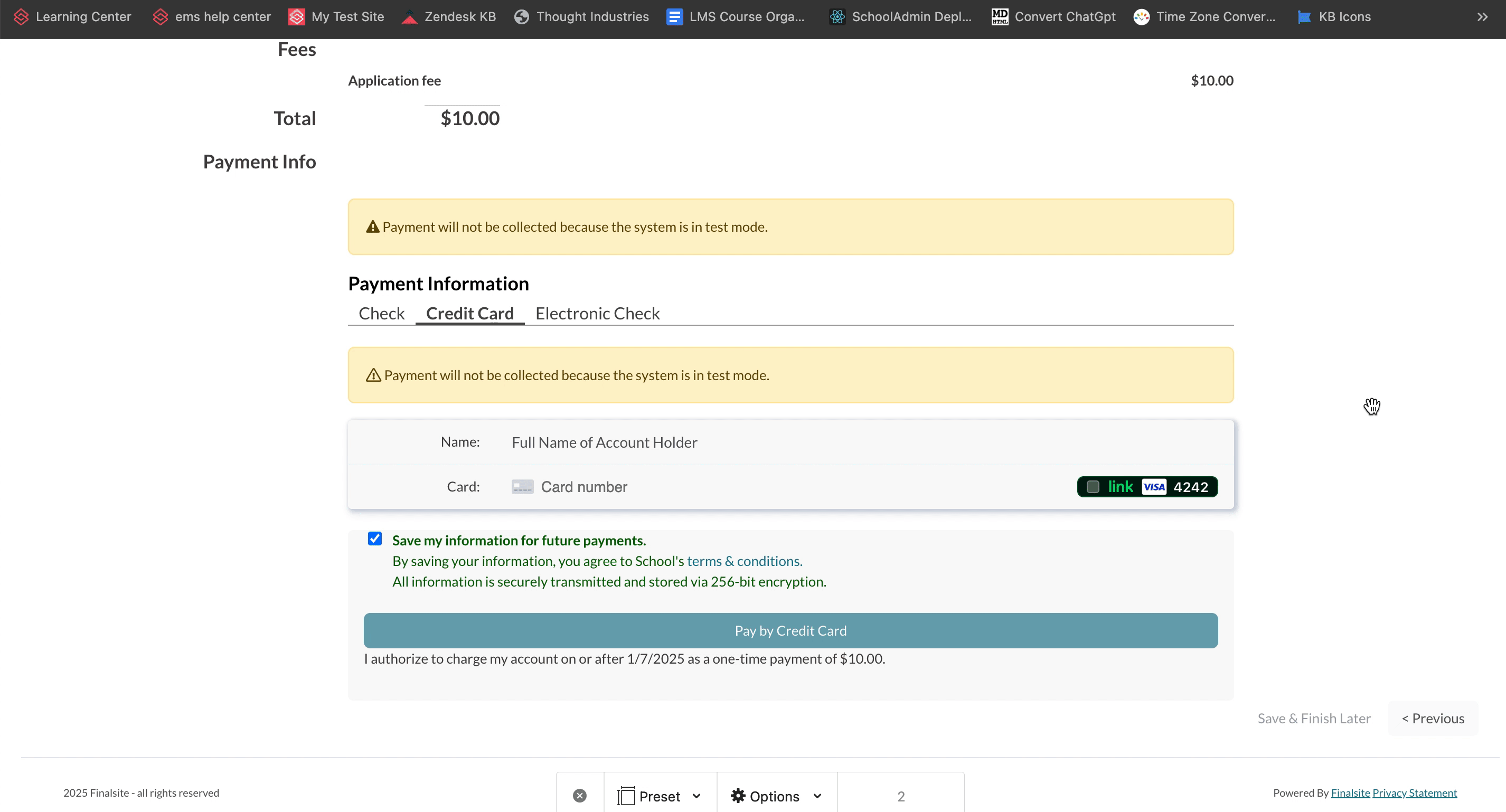1506x812 pixels.
Task: Click the Pay by Credit Card button
Action: pos(790,630)
